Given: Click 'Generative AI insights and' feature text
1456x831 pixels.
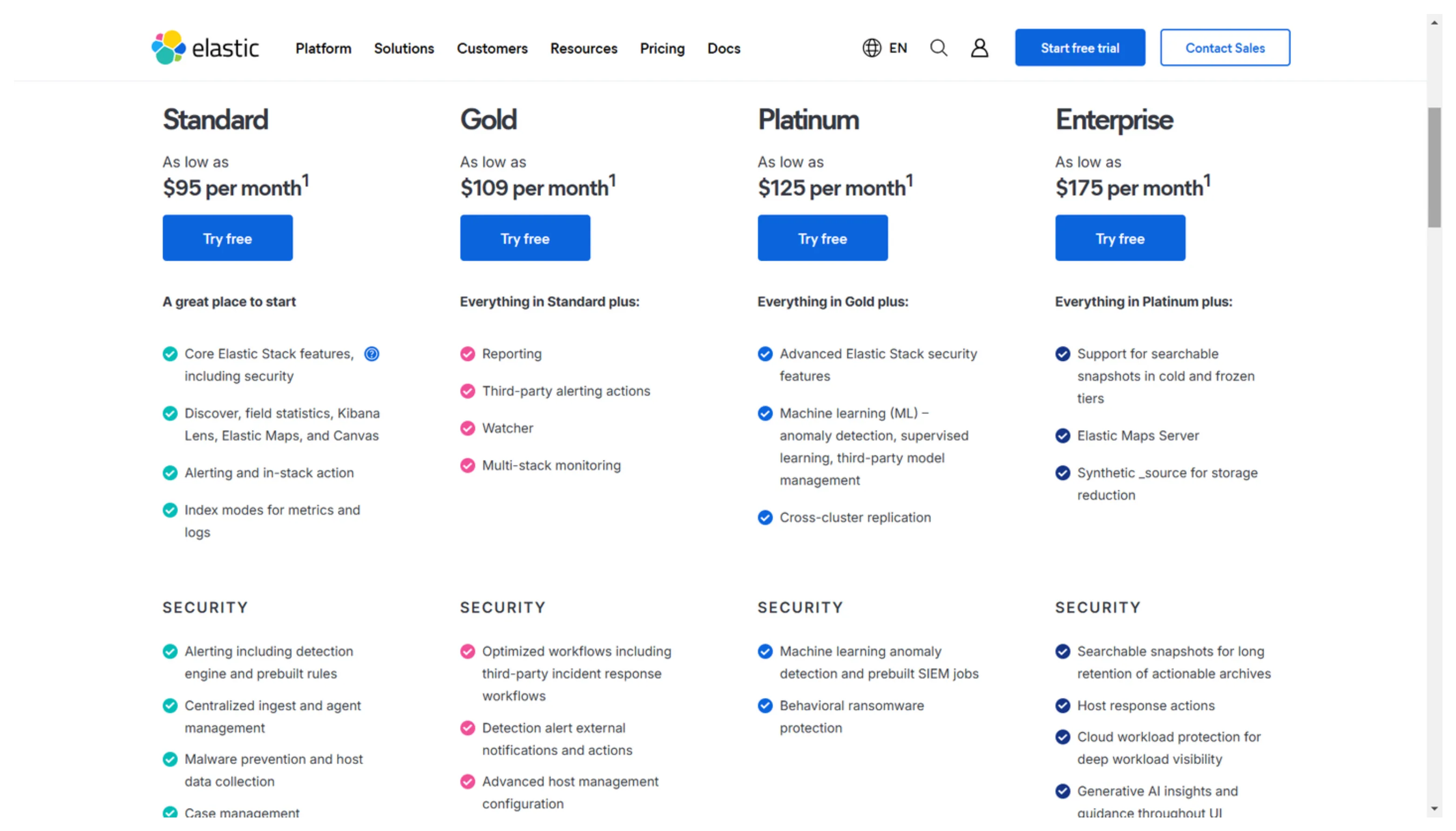Looking at the screenshot, I should 1157,791.
